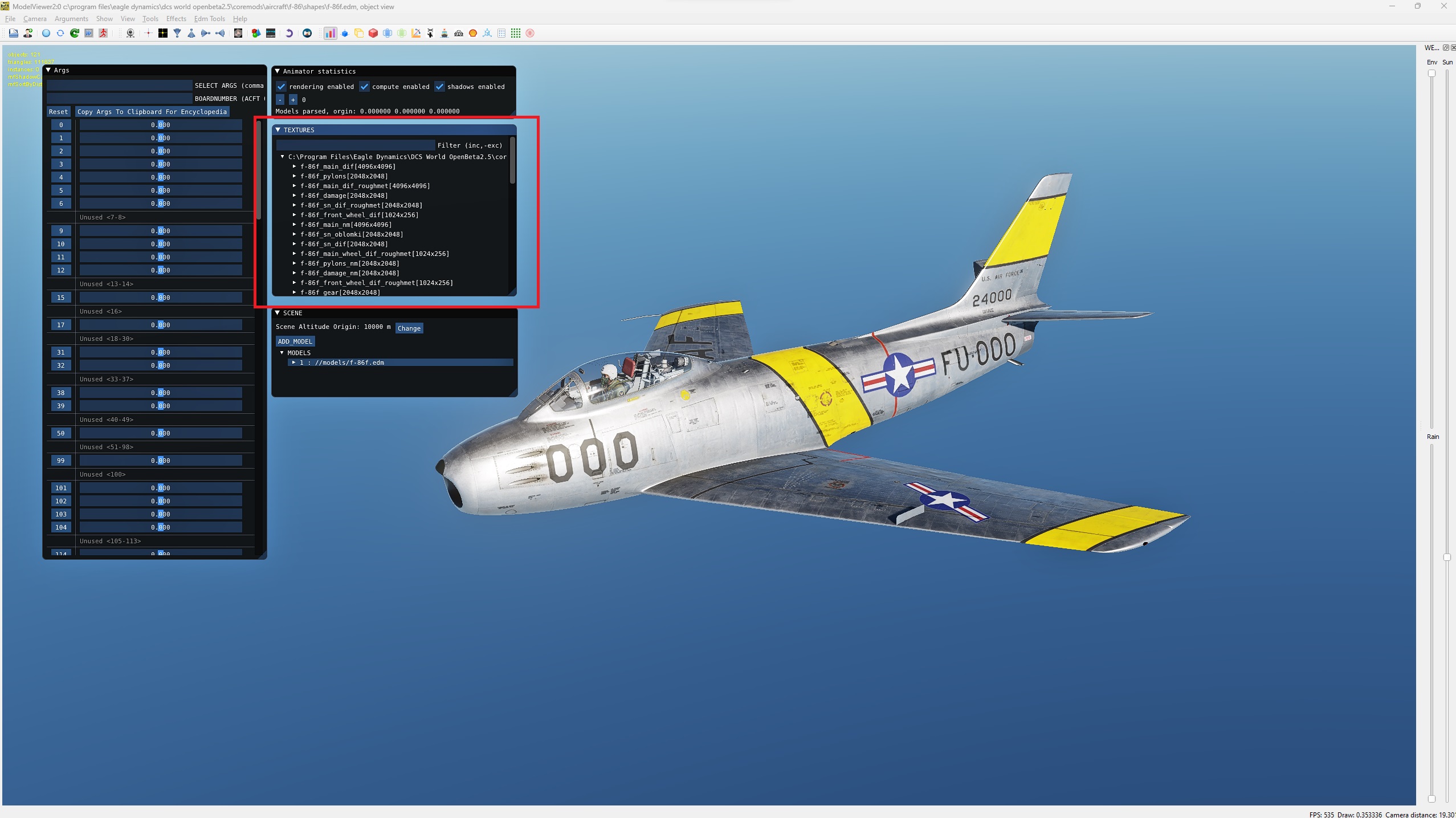Screen dimensions: 1456x818
Task: Click the webcam camera icon
Action: [x=130, y=33]
